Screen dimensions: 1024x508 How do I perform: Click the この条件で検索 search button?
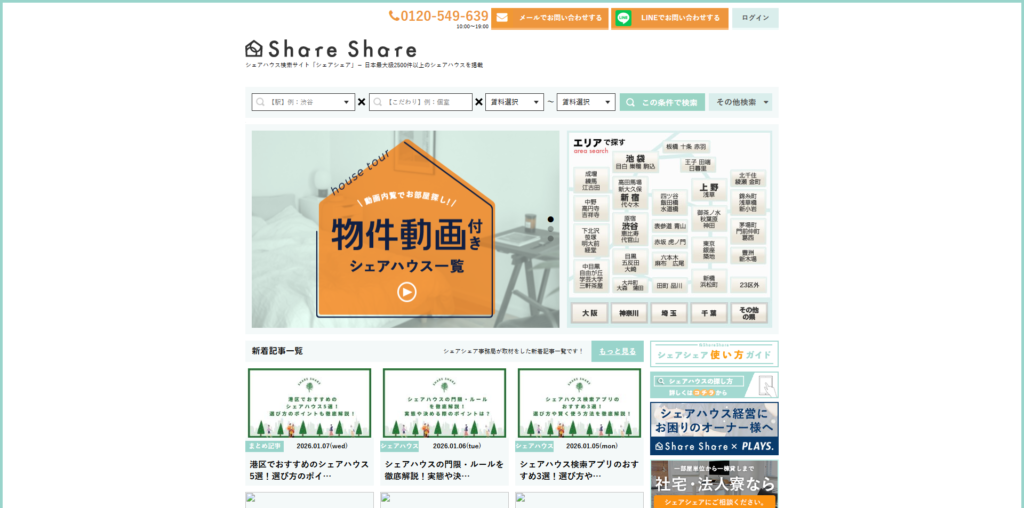[662, 102]
